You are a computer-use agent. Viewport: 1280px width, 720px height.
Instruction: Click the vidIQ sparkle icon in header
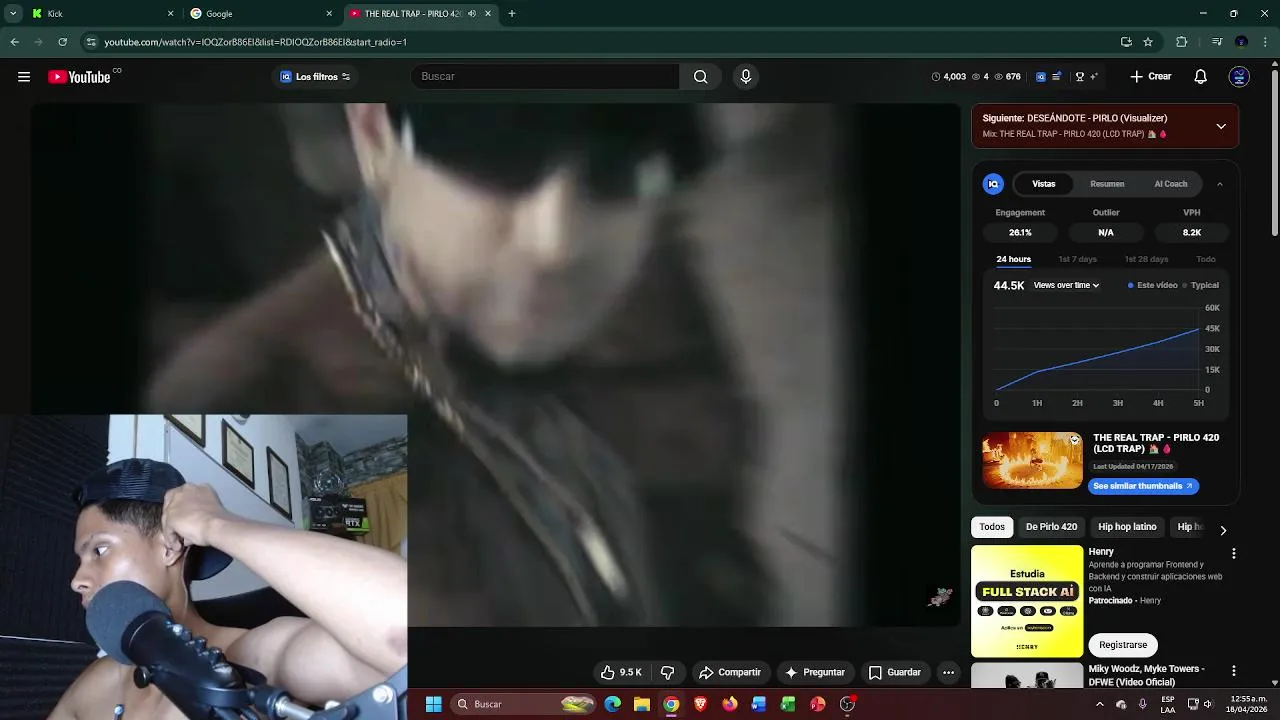pos(1094,77)
